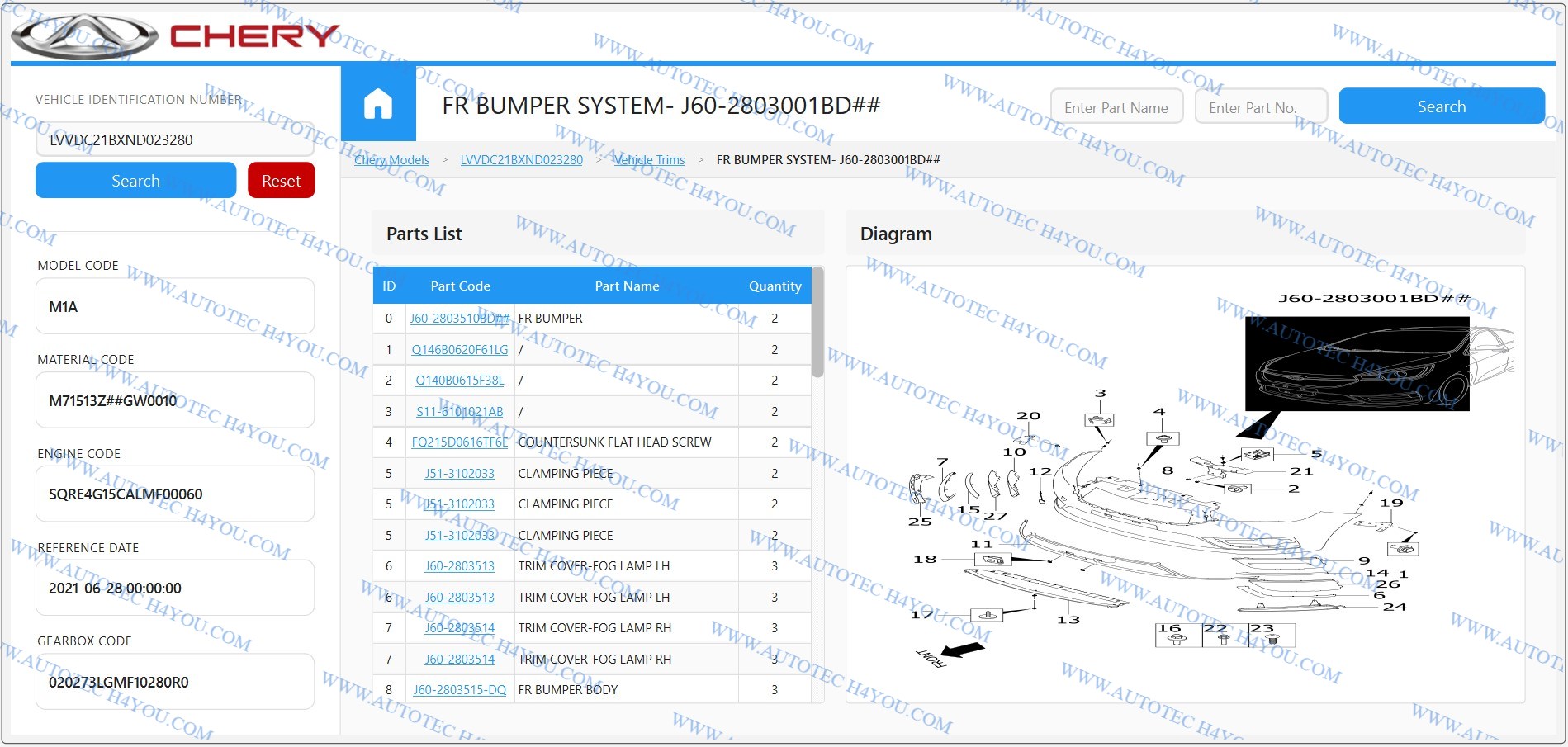1568x747 pixels.
Task: Click the VIN input field
Action: (x=174, y=140)
